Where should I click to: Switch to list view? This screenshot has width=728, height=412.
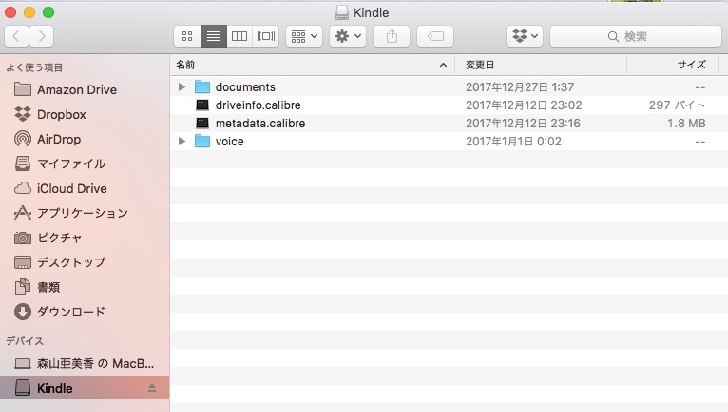click(214, 36)
